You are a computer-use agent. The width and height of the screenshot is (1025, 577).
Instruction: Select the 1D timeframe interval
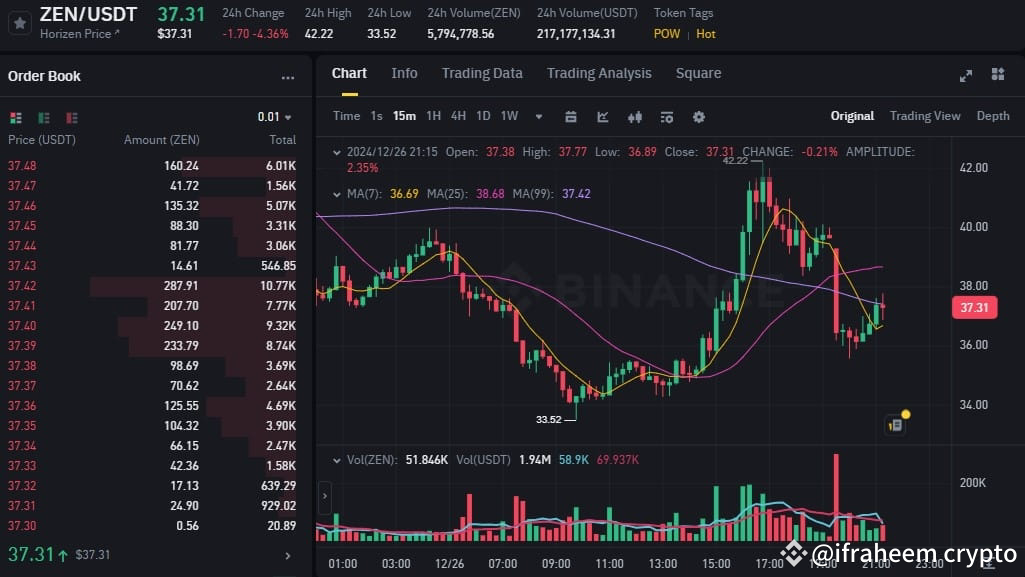pyautogui.click(x=483, y=116)
